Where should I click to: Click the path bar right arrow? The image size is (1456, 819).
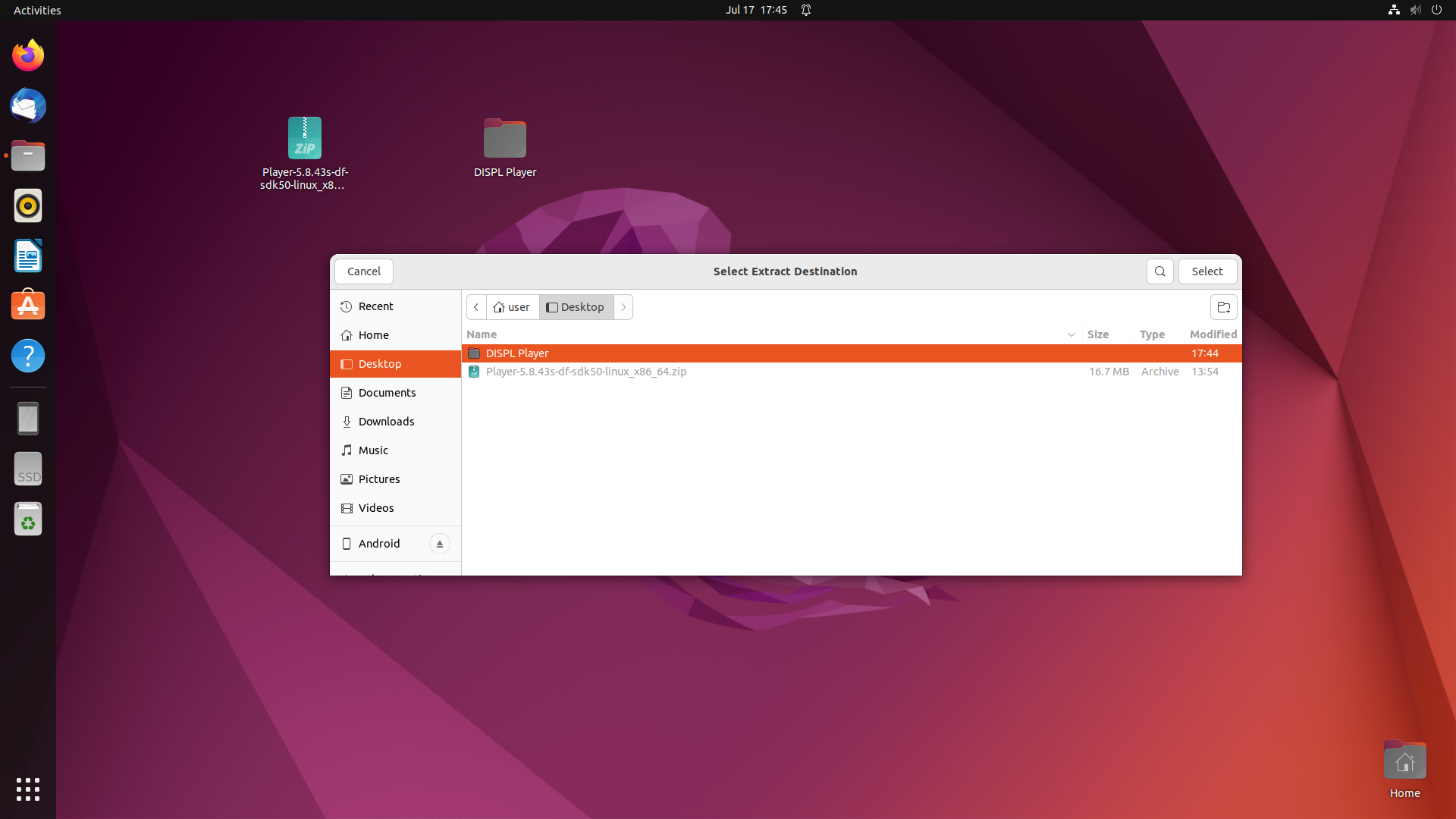623,307
